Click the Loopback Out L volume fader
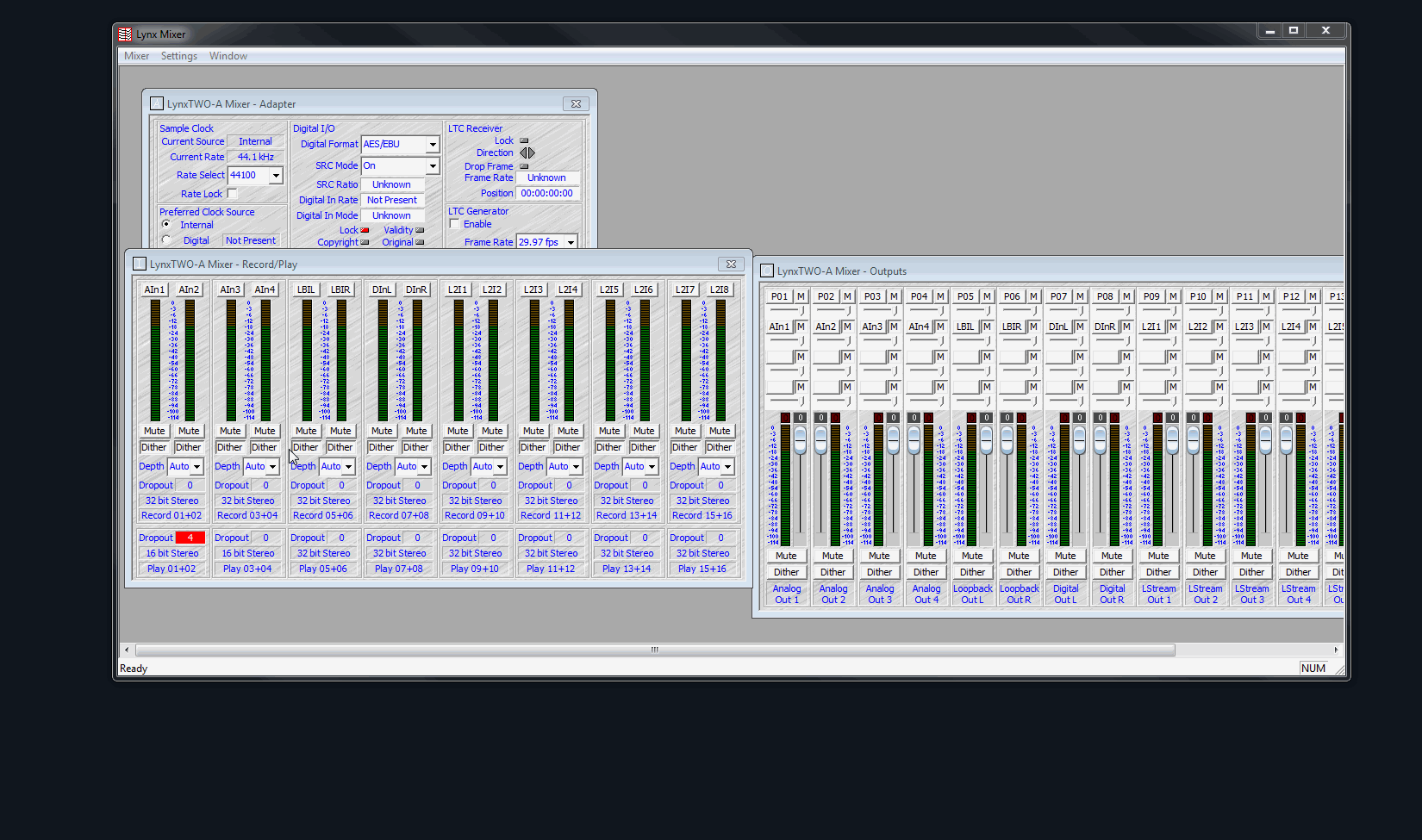 click(x=986, y=441)
